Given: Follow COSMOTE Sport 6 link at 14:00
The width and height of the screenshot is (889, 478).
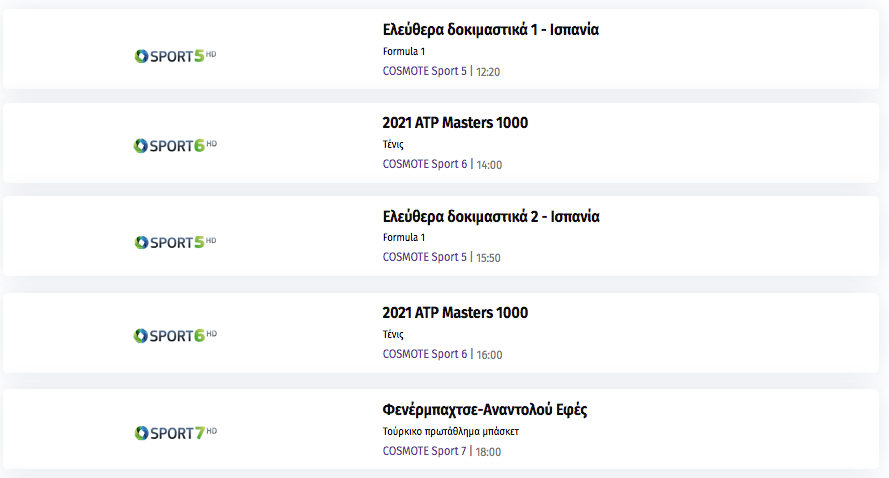Looking at the screenshot, I should [425, 164].
